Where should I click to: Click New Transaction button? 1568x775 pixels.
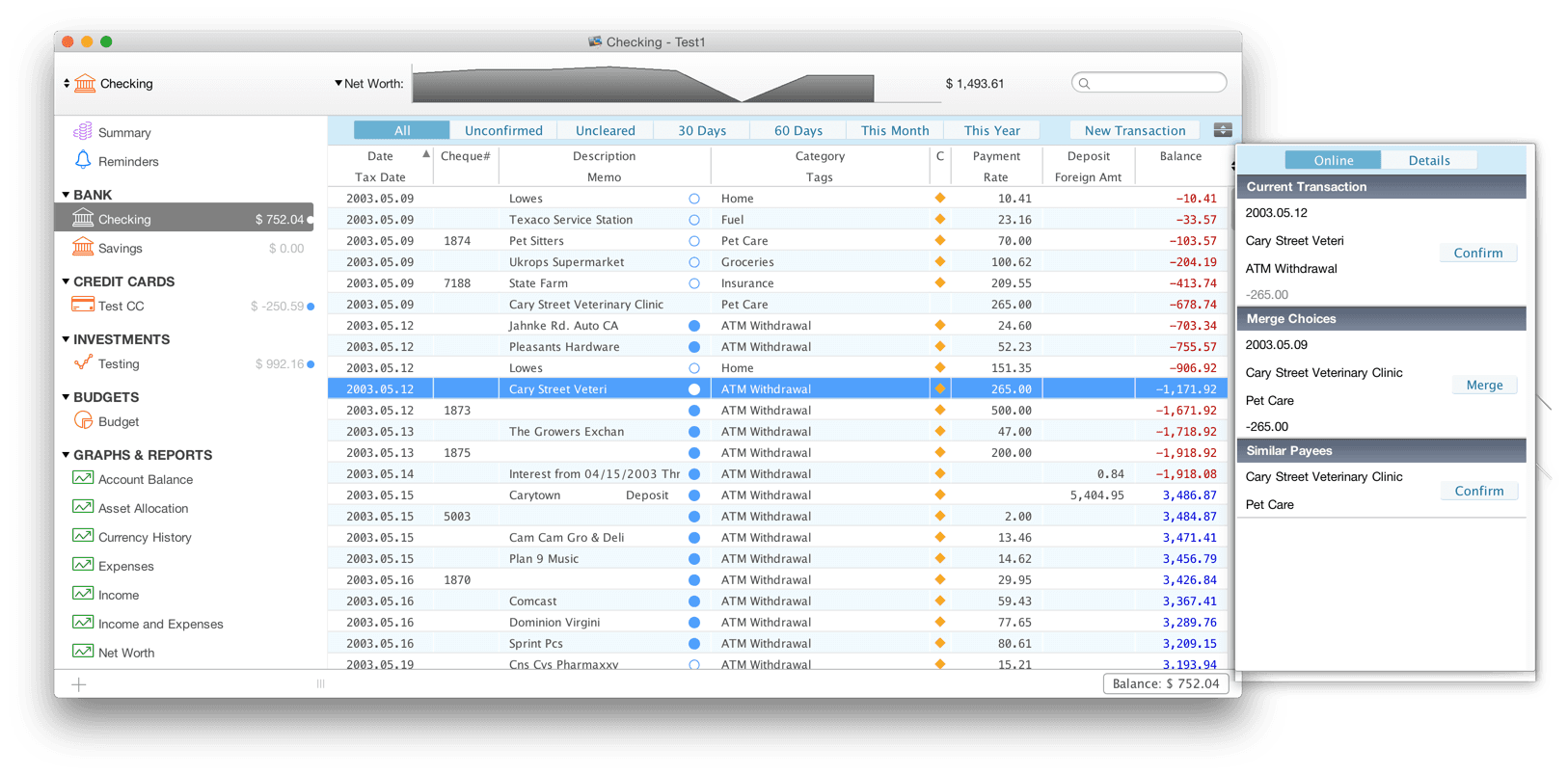[x=1135, y=130]
